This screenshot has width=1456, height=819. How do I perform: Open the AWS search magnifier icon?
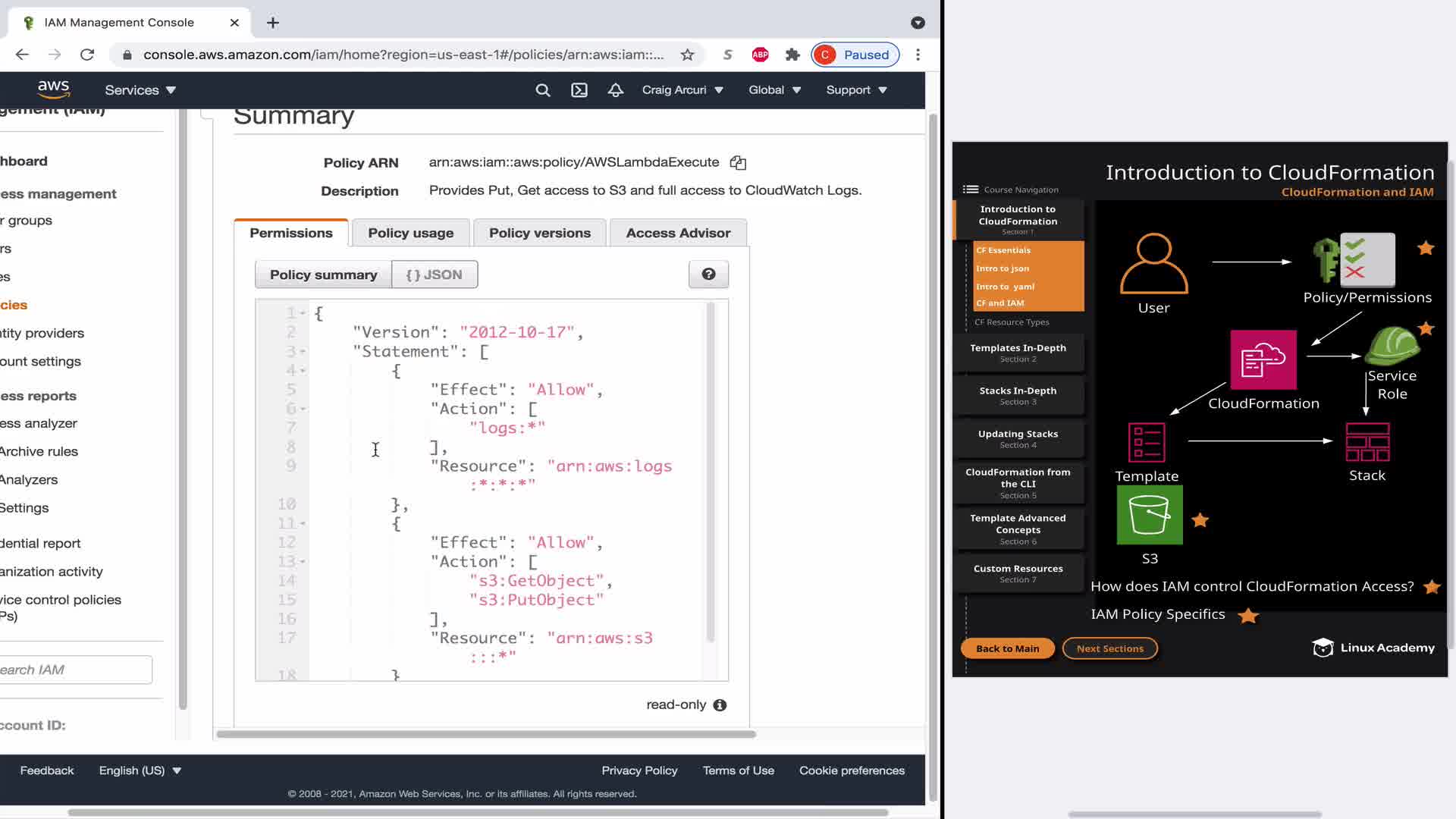pyautogui.click(x=543, y=90)
